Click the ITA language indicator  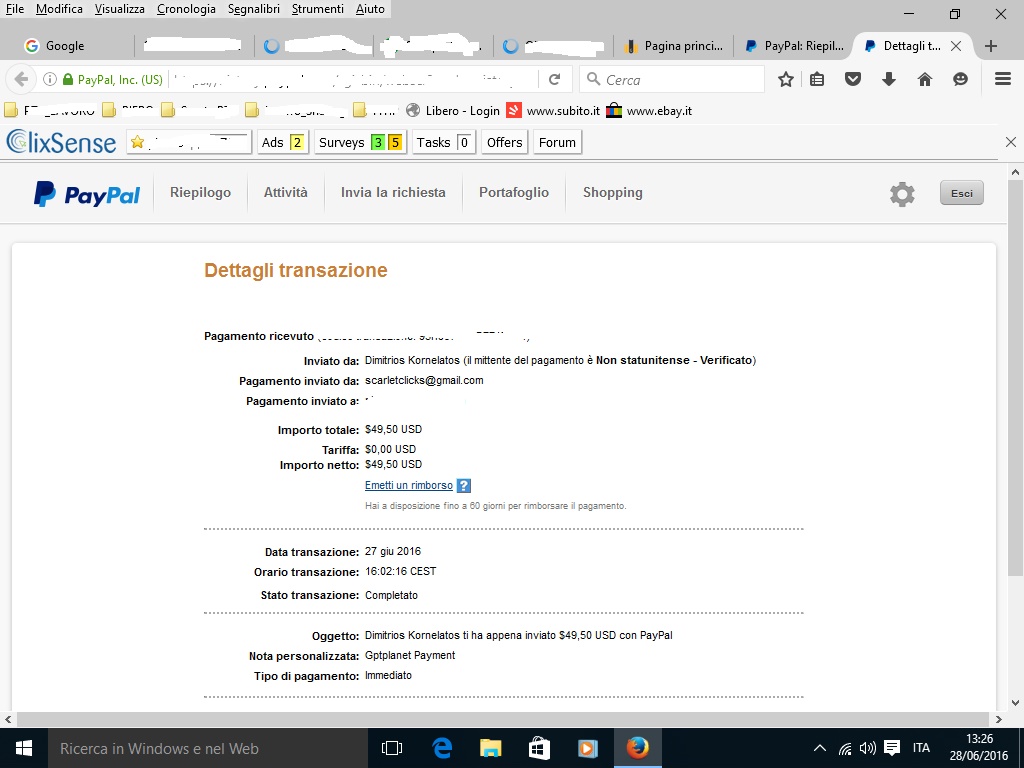click(921, 748)
